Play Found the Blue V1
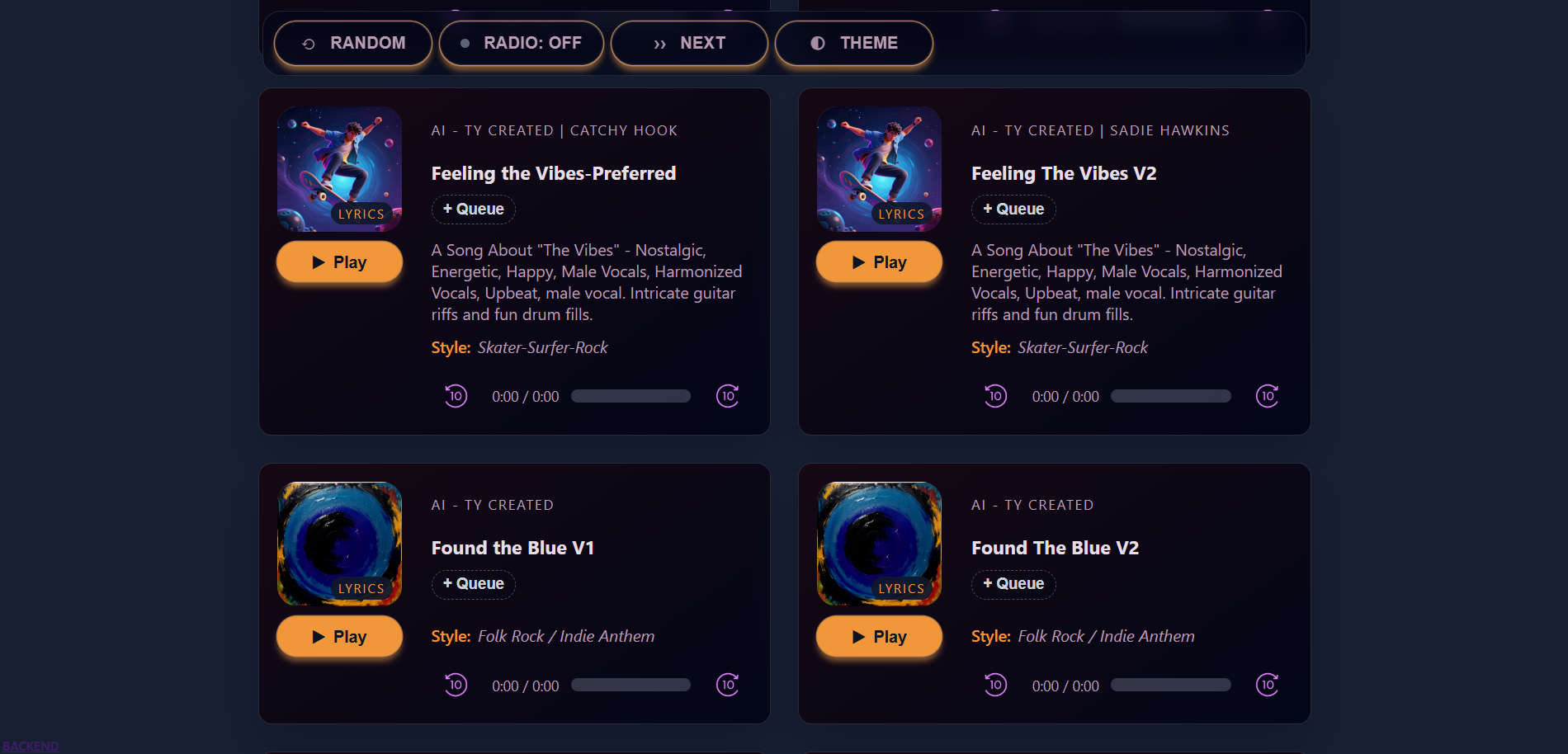The height and width of the screenshot is (754, 1568). [338, 636]
